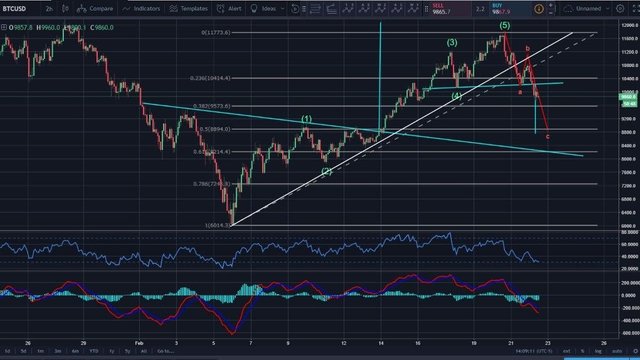This screenshot has width=640, height=360.
Task: Select the YTD date range
Action: pos(94,351)
